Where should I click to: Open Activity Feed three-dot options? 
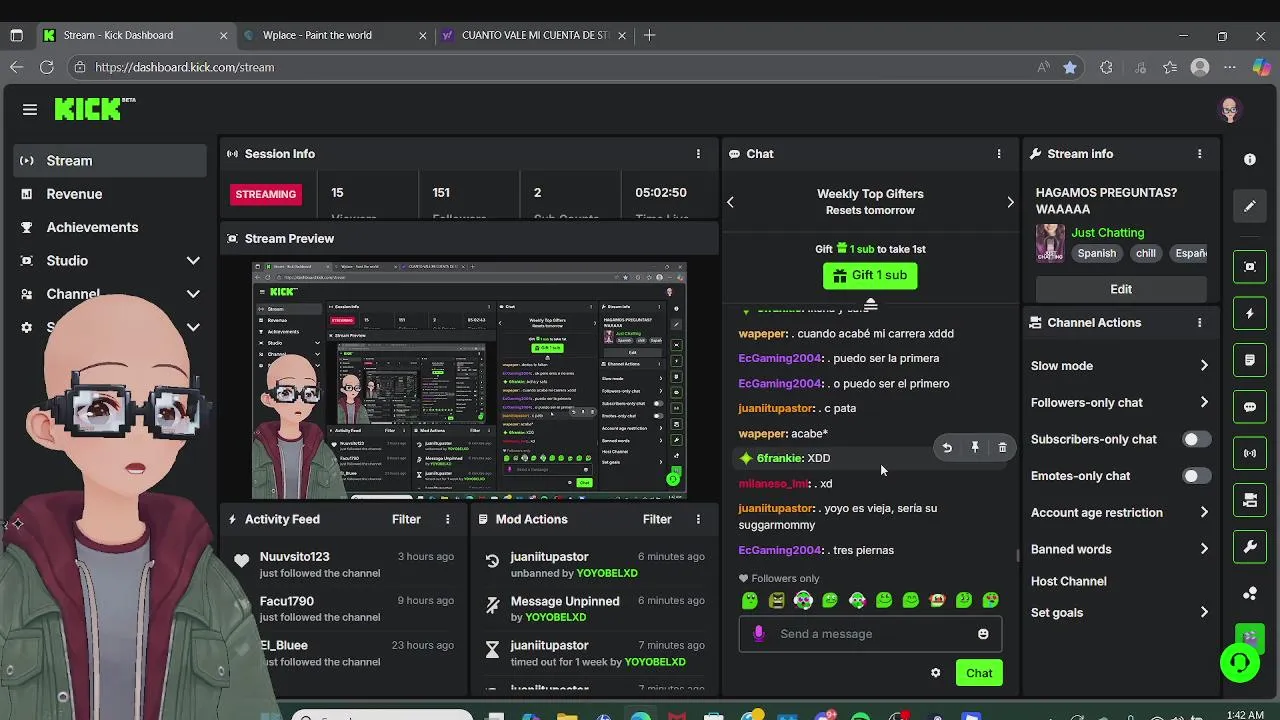(447, 519)
